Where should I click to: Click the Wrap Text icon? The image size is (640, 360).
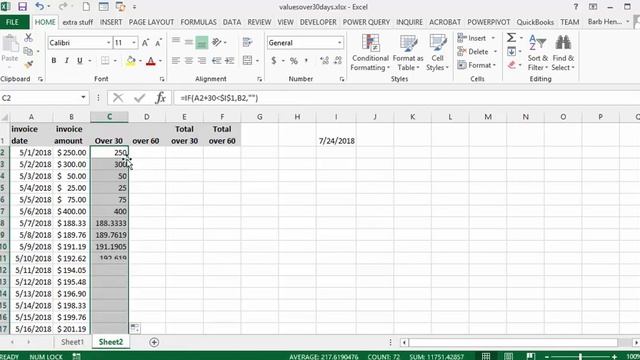[x=247, y=42]
